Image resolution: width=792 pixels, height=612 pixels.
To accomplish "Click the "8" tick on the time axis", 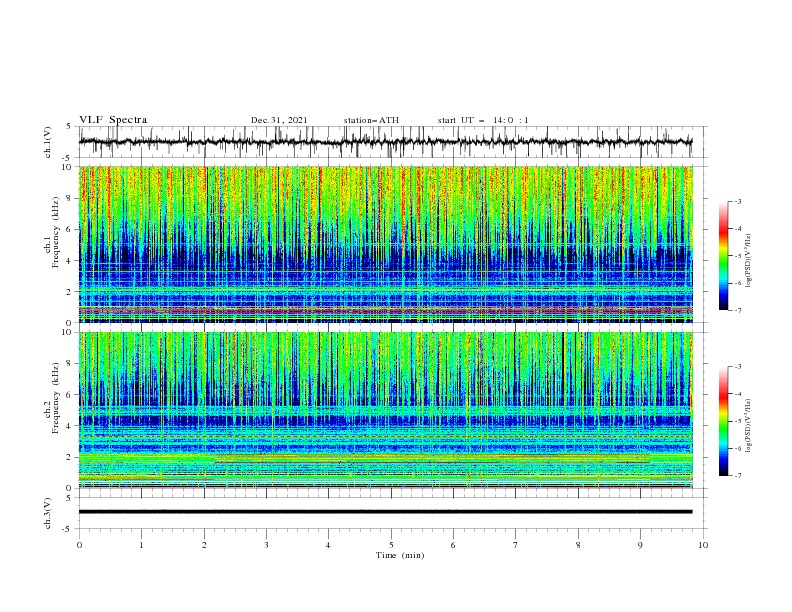I will (578, 545).
